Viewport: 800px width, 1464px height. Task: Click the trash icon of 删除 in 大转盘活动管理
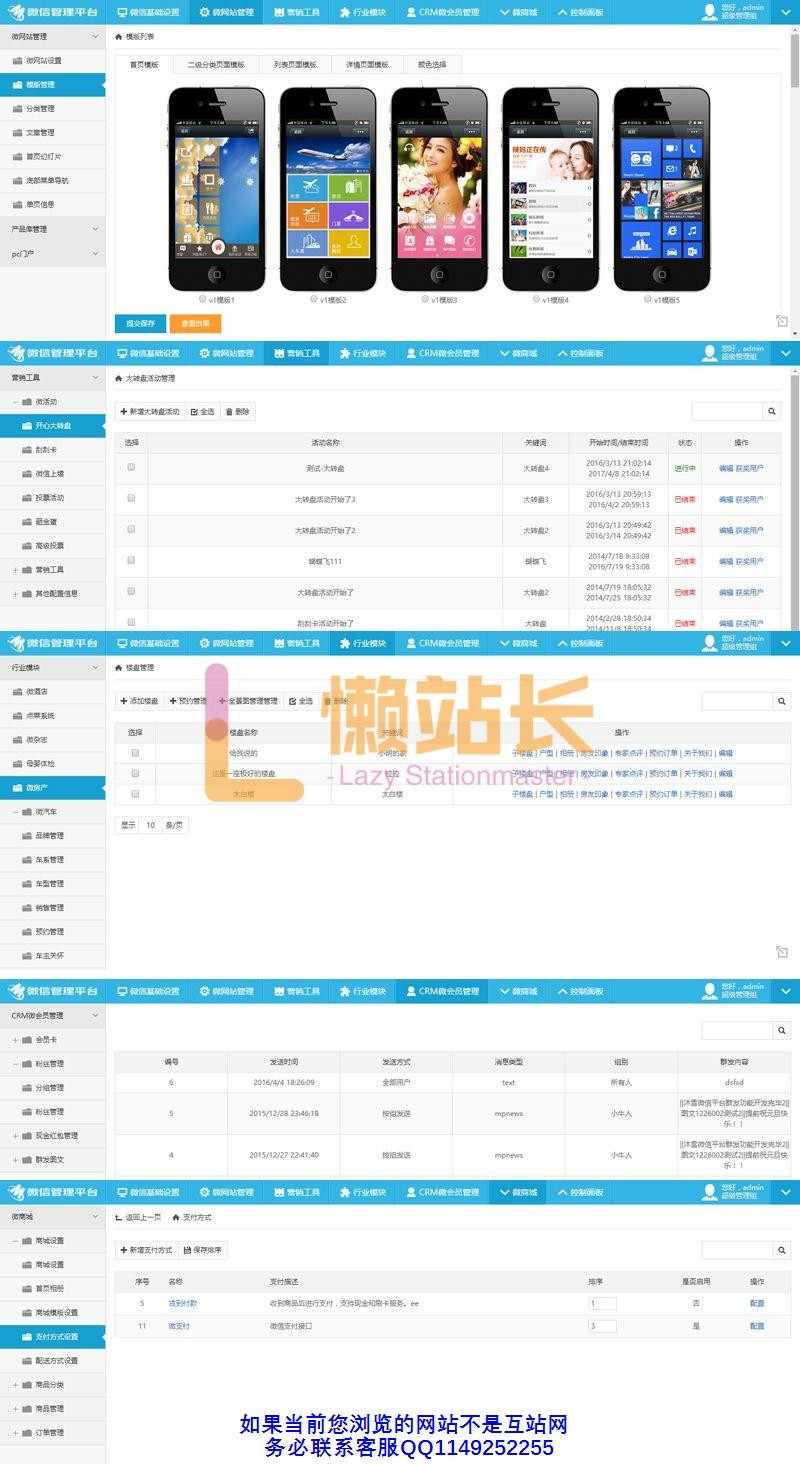click(229, 411)
